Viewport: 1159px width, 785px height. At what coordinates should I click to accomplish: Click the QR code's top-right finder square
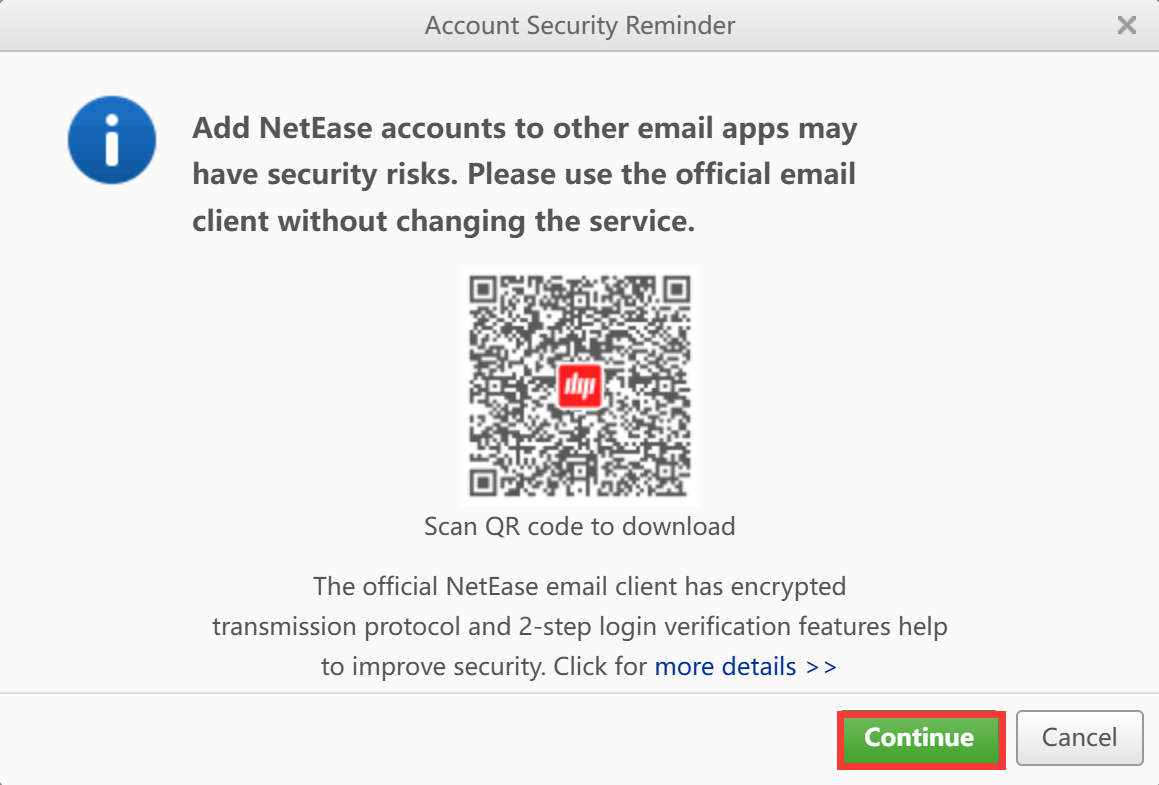click(676, 290)
